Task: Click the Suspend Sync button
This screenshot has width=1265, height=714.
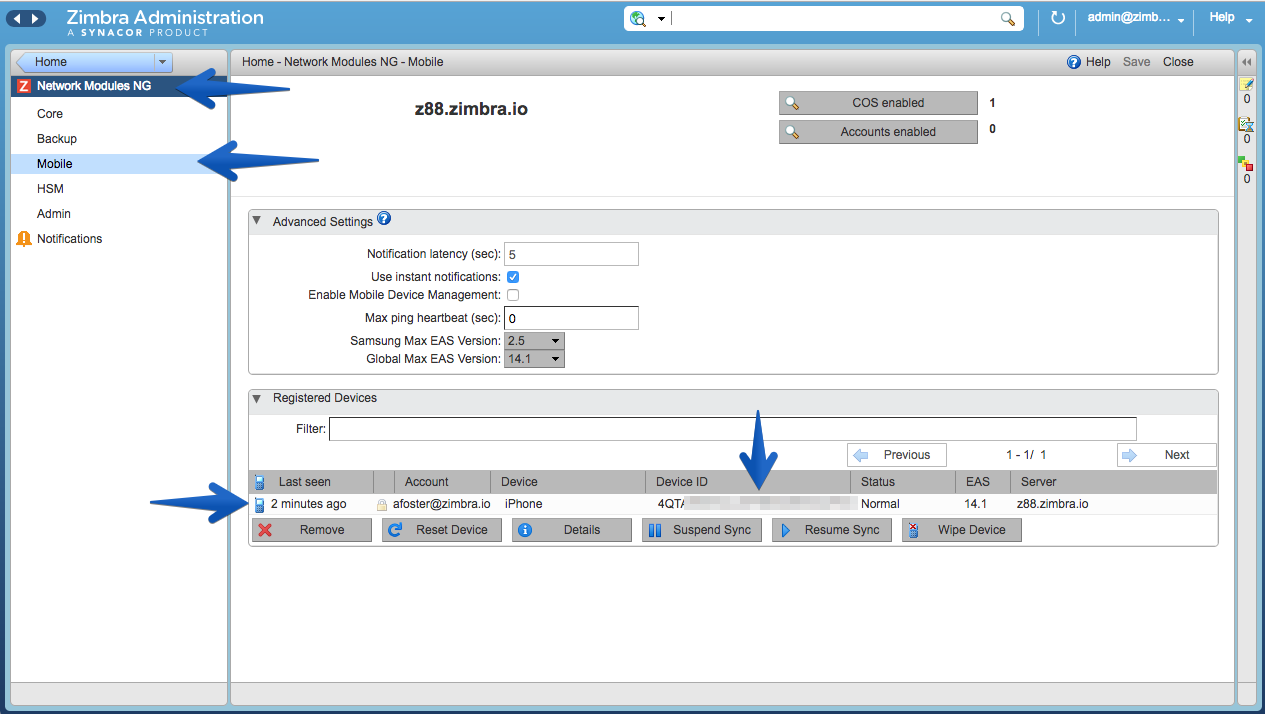Action: click(702, 530)
